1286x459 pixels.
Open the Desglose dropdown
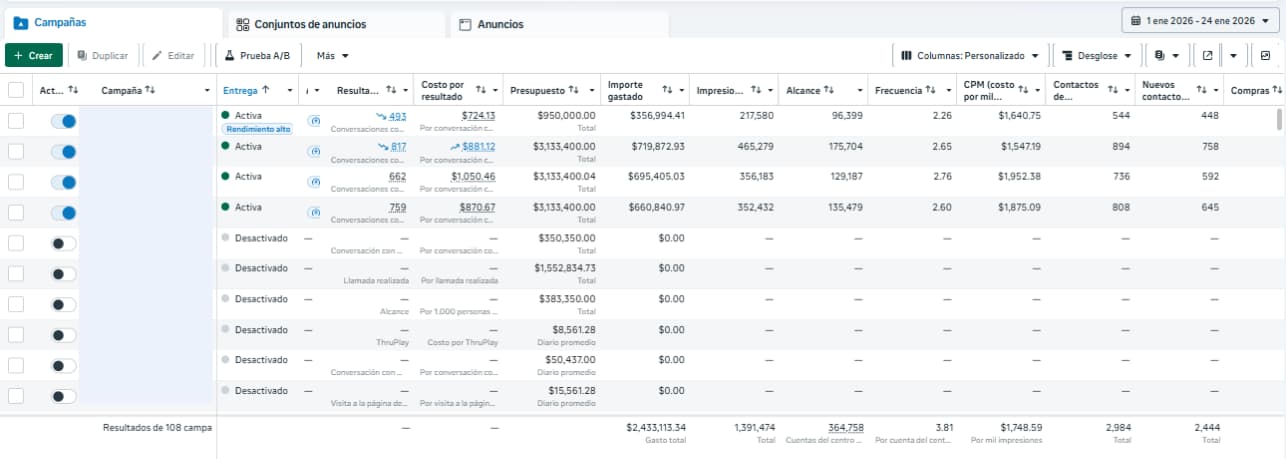(1098, 56)
